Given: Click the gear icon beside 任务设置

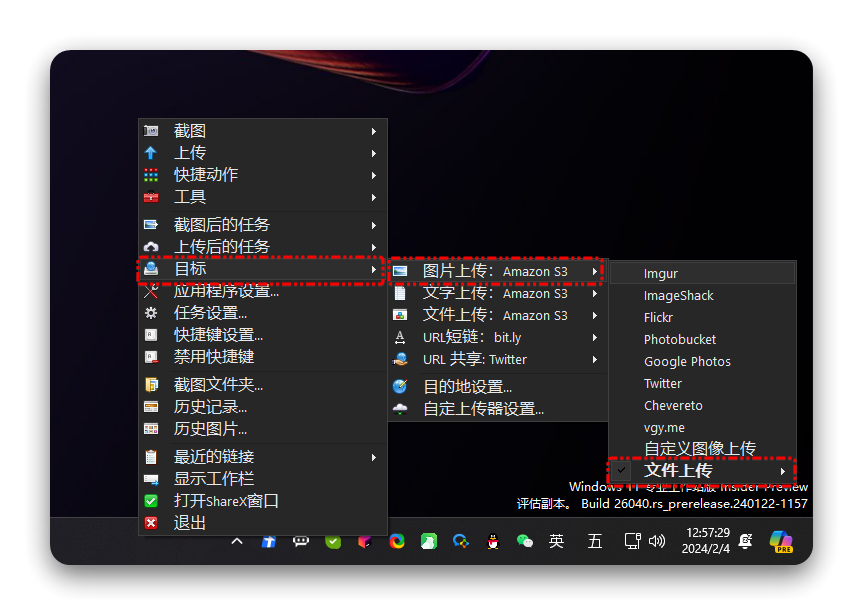Looking at the screenshot, I should tap(151, 313).
